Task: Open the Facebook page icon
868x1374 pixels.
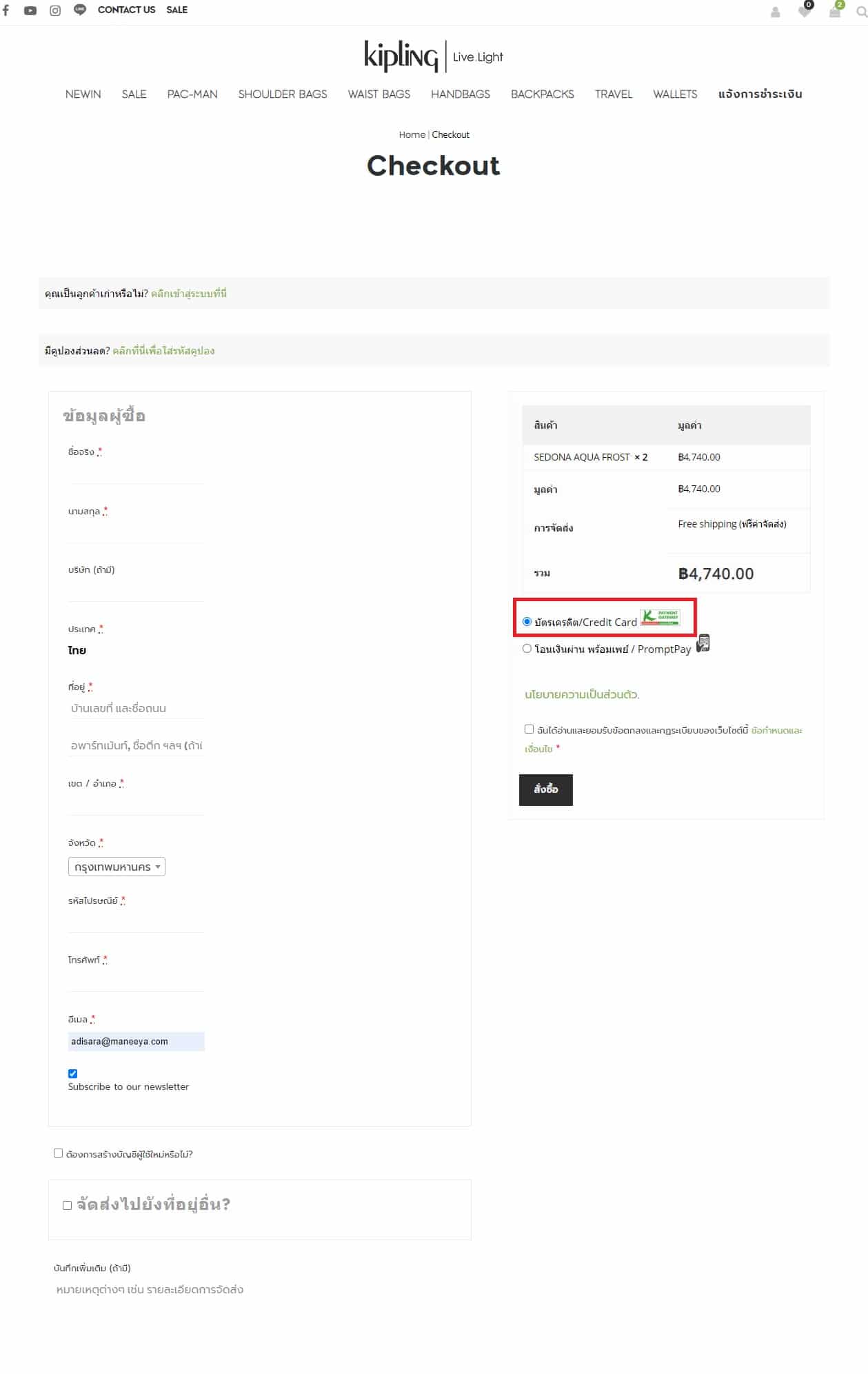Action: click(x=6, y=10)
